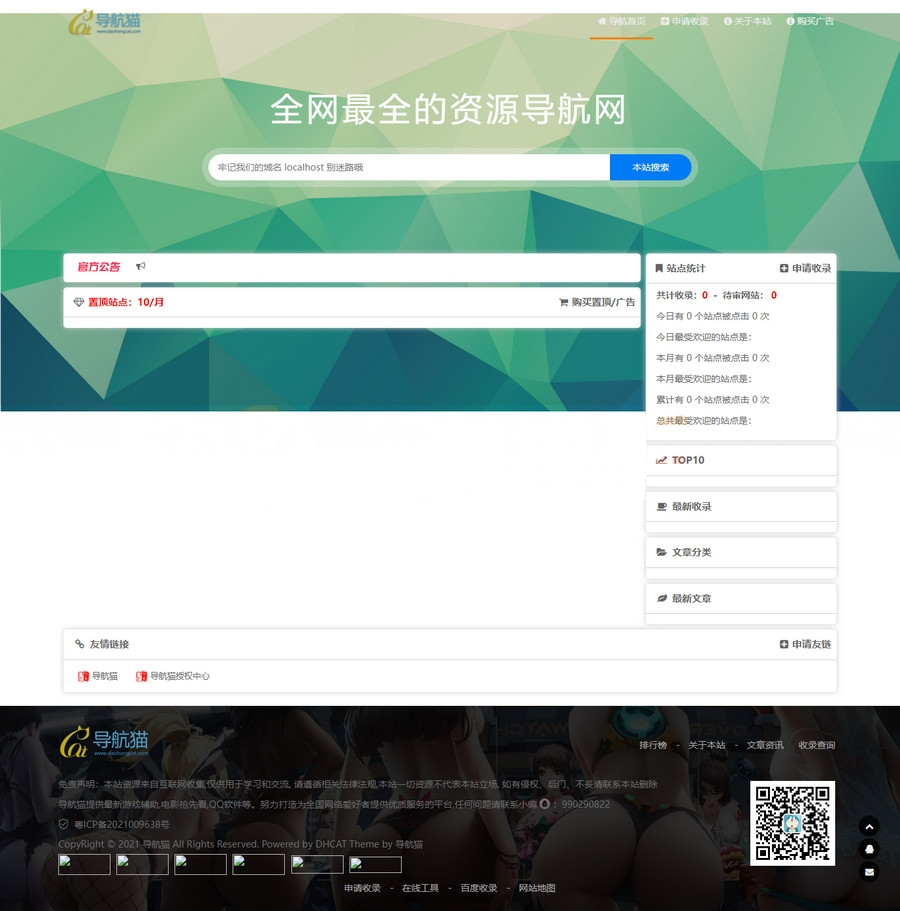Go to 购买广告 in the top menu
The height and width of the screenshot is (911, 900).
pos(810,21)
